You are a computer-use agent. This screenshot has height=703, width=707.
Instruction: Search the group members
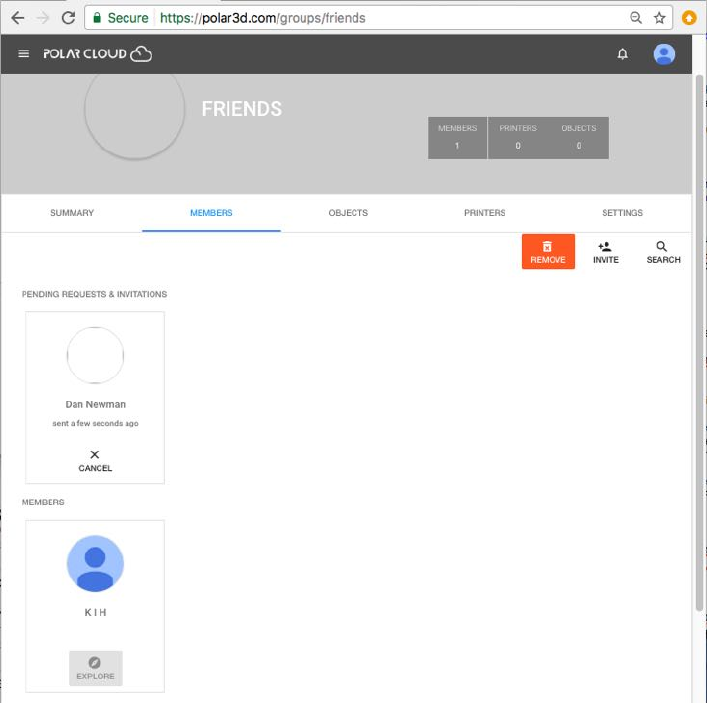pyautogui.click(x=663, y=252)
